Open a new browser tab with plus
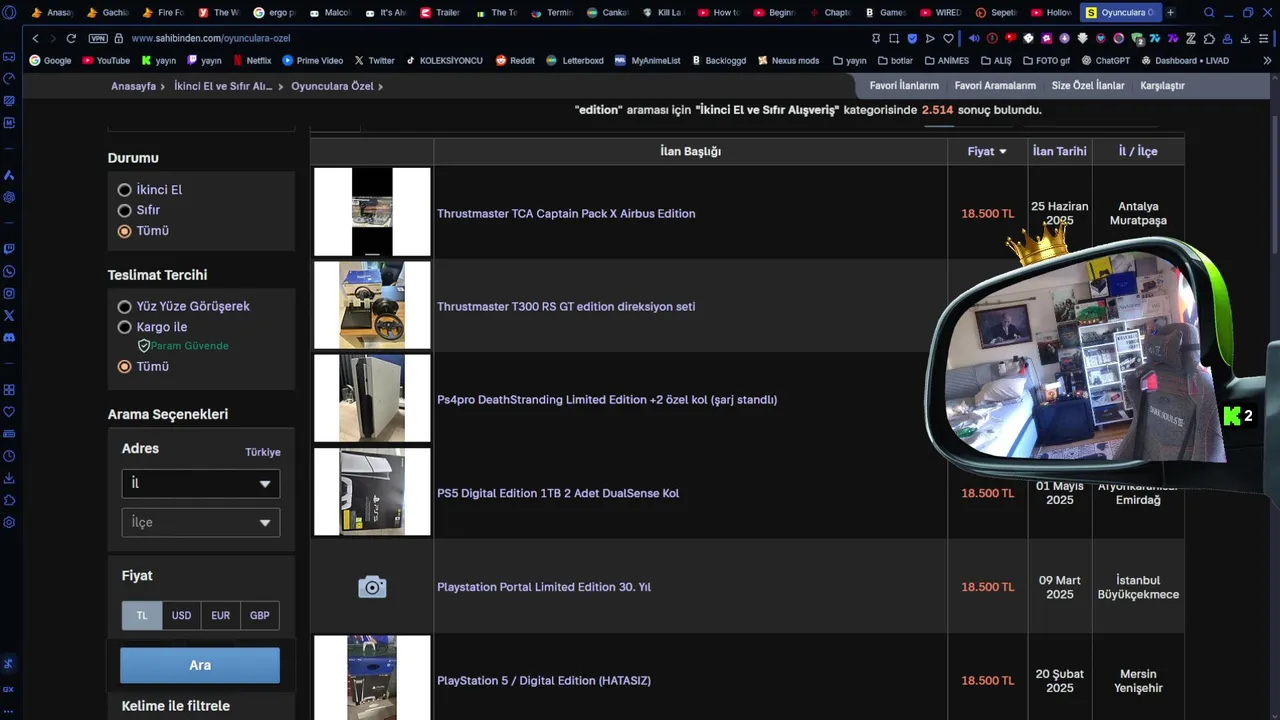This screenshot has height=720, width=1280. [x=1170, y=13]
